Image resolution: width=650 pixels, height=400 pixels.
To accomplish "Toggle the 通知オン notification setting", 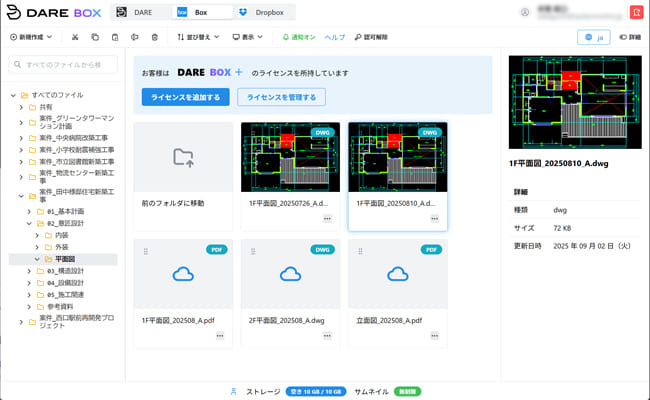I will 298,37.
